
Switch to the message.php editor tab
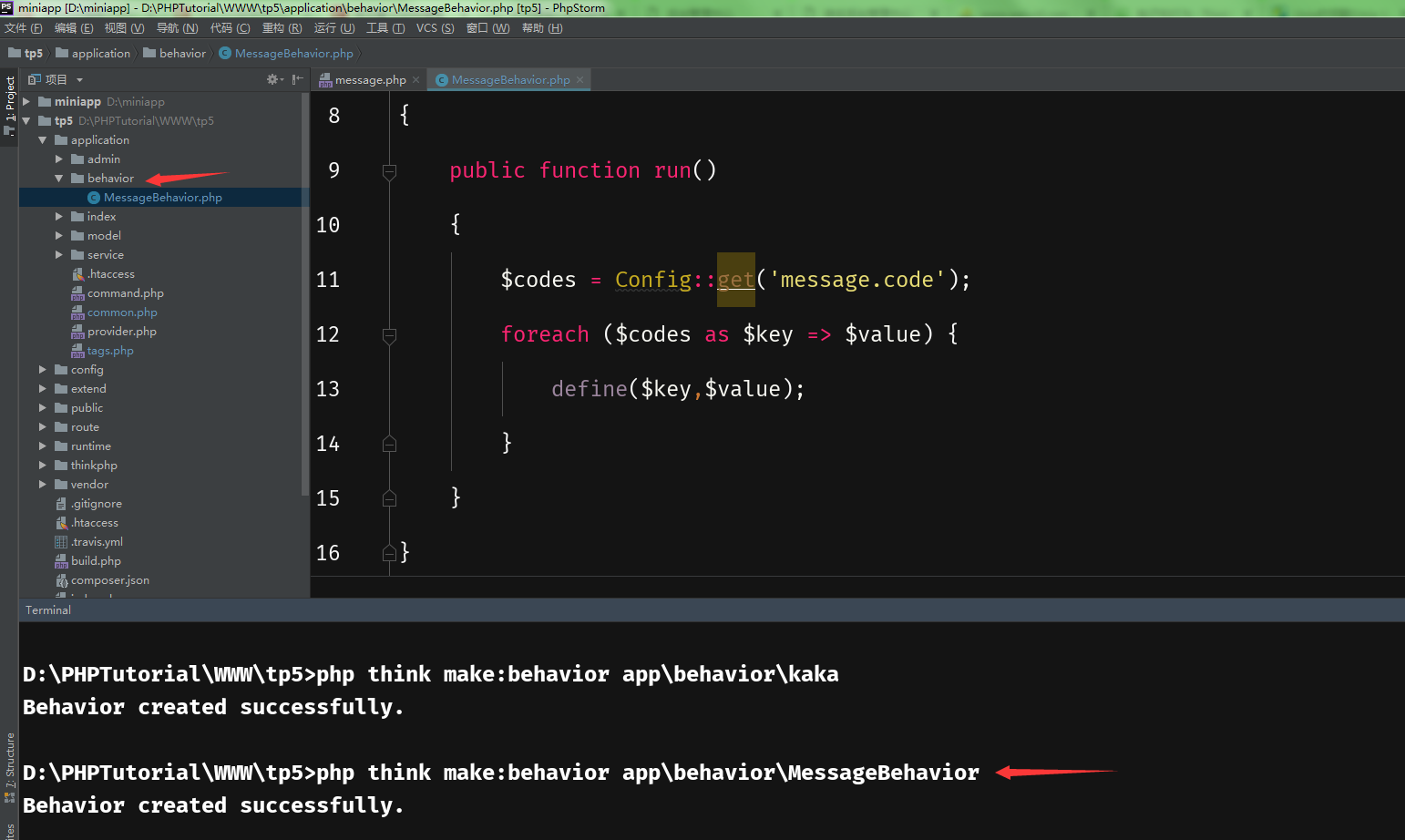pos(370,80)
